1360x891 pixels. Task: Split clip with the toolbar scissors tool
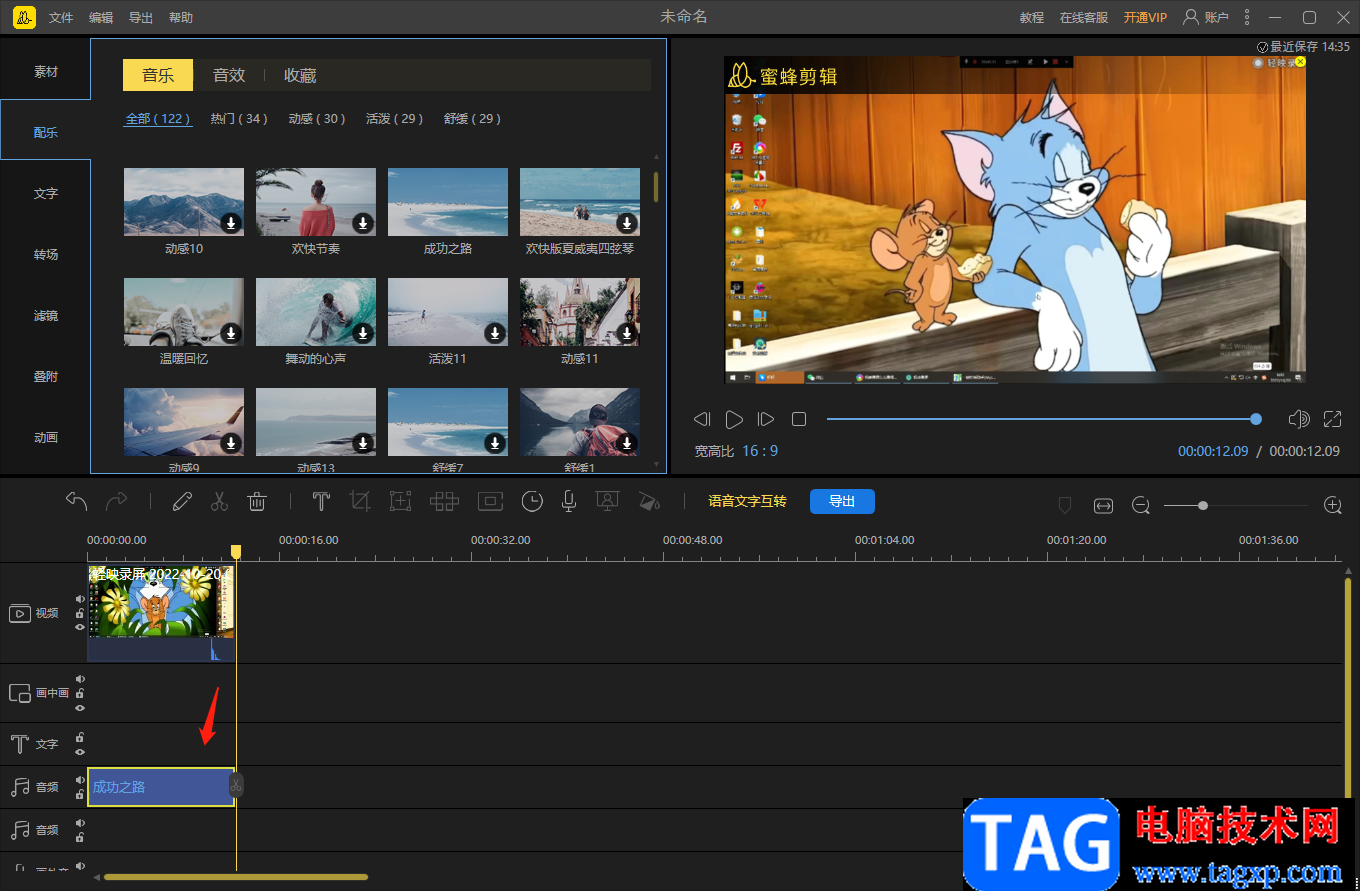220,502
